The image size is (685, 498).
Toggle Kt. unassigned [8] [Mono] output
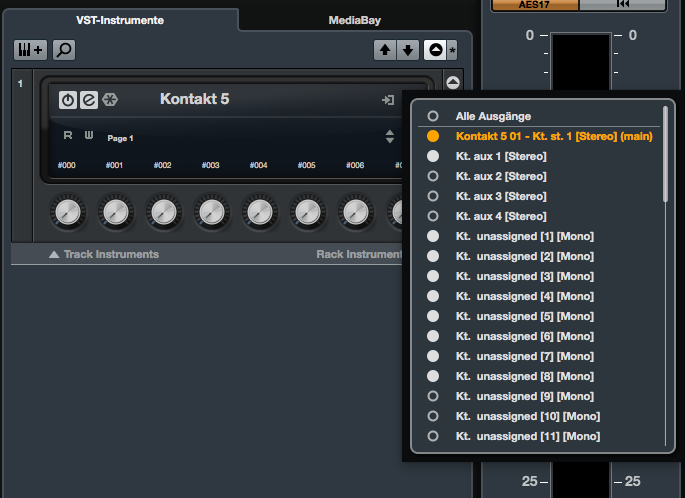coord(540,377)
